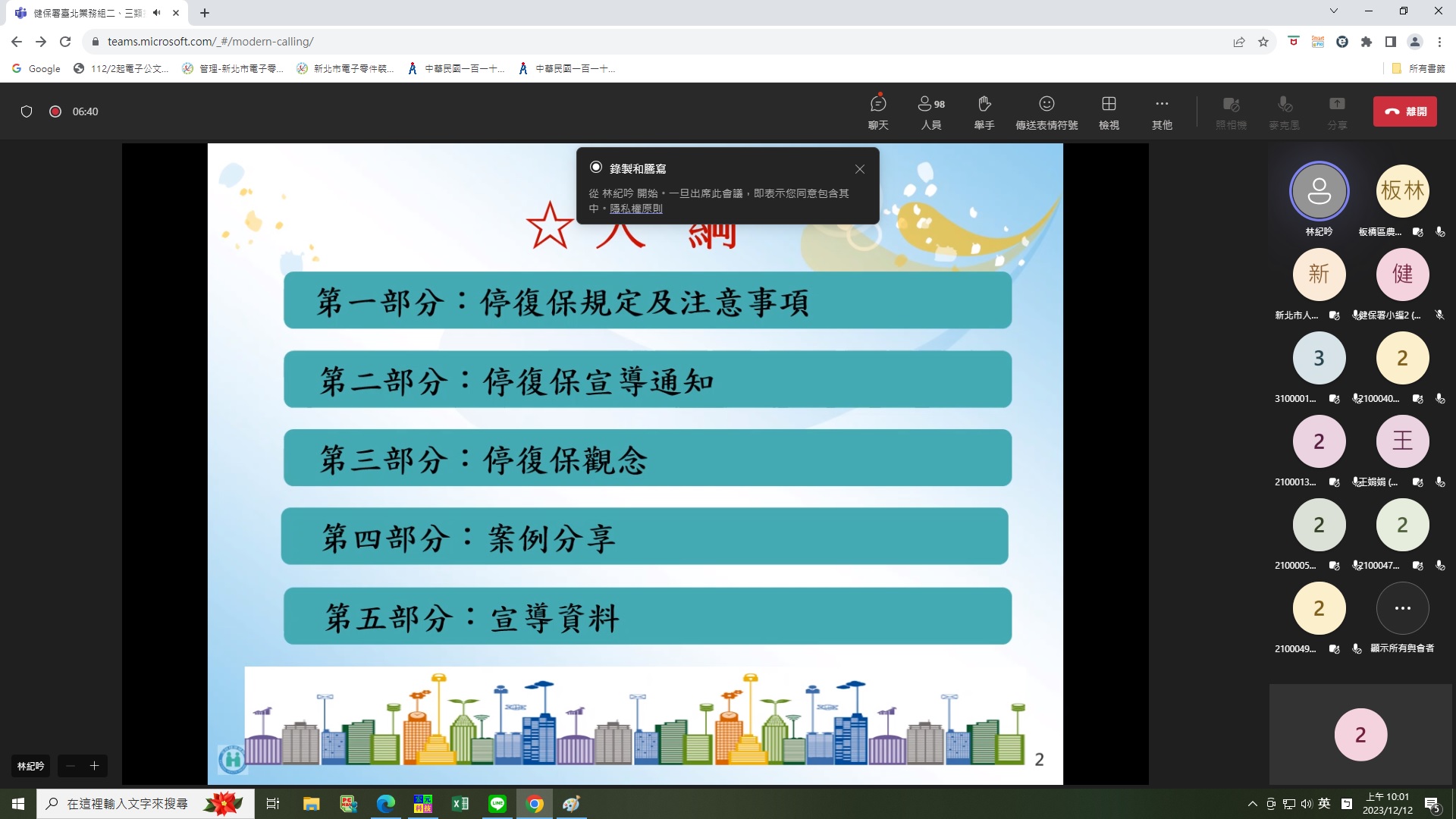
Task: Mute the Teams browser tab audio icon
Action: (157, 13)
